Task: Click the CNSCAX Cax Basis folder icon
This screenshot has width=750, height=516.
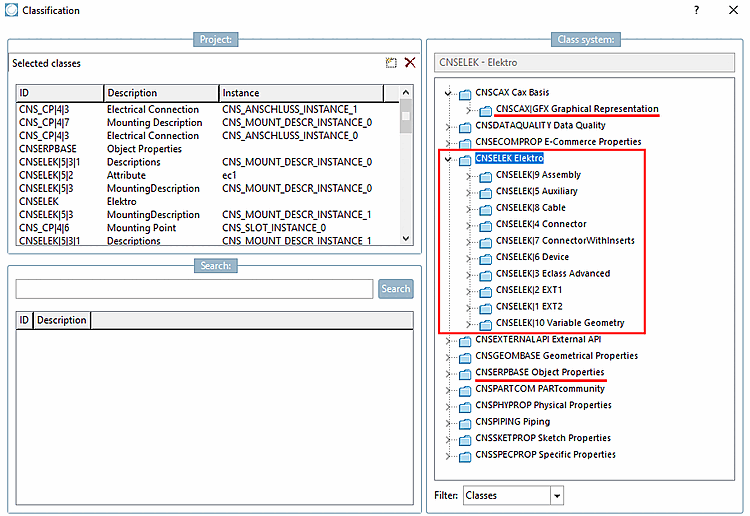Action: [465, 94]
